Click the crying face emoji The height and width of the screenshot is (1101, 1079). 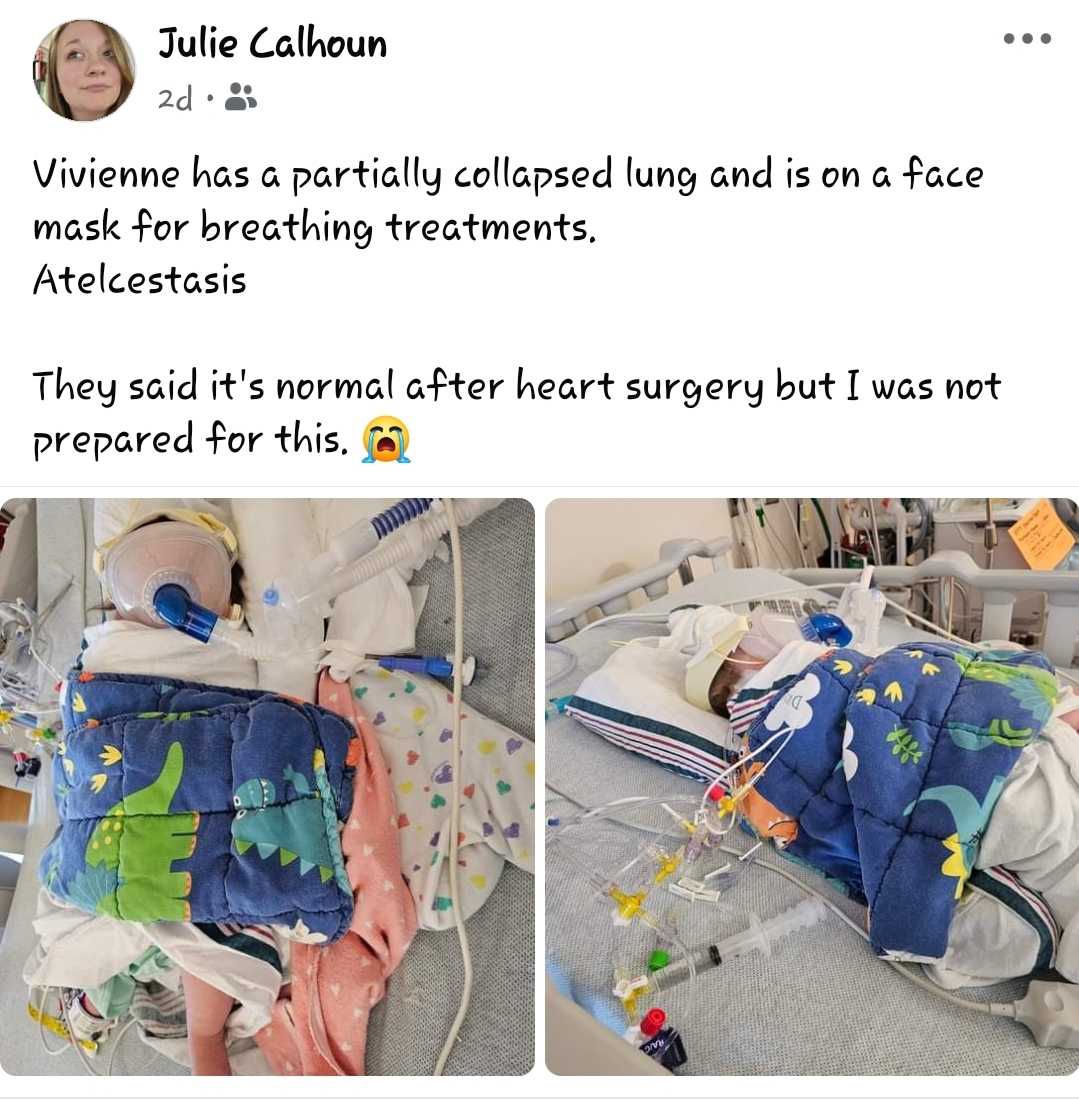[x=385, y=440]
